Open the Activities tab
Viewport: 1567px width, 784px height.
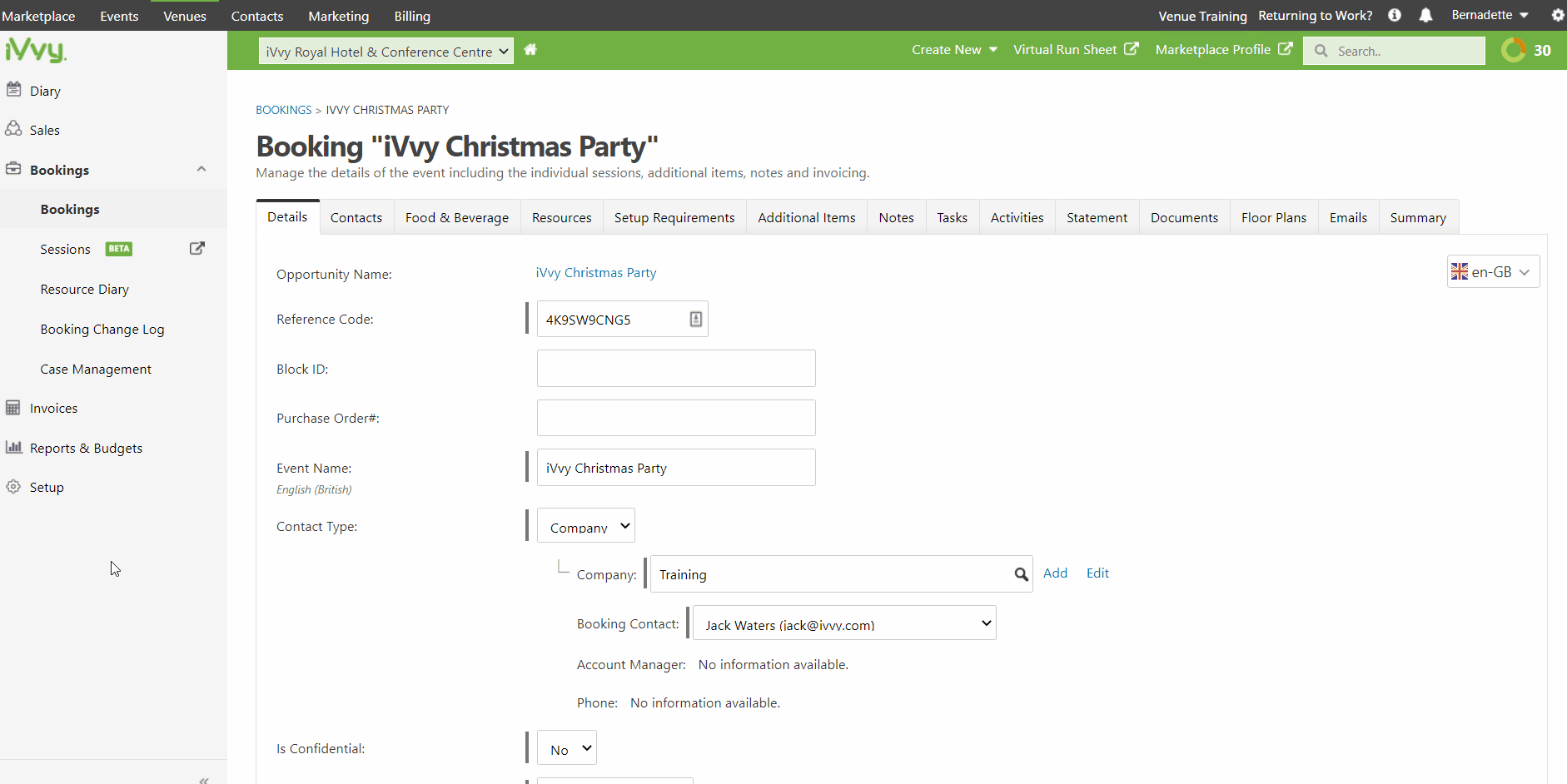[1017, 217]
